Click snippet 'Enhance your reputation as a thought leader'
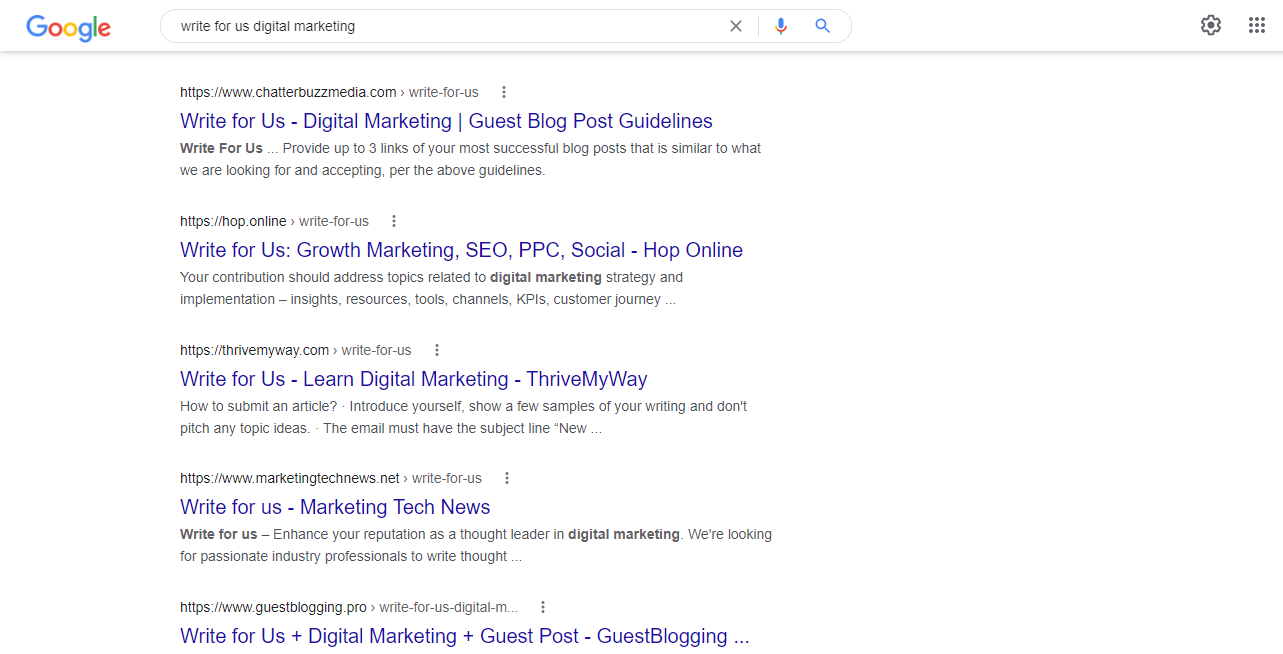Image resolution: width=1283 pixels, height=654 pixels. 476,545
